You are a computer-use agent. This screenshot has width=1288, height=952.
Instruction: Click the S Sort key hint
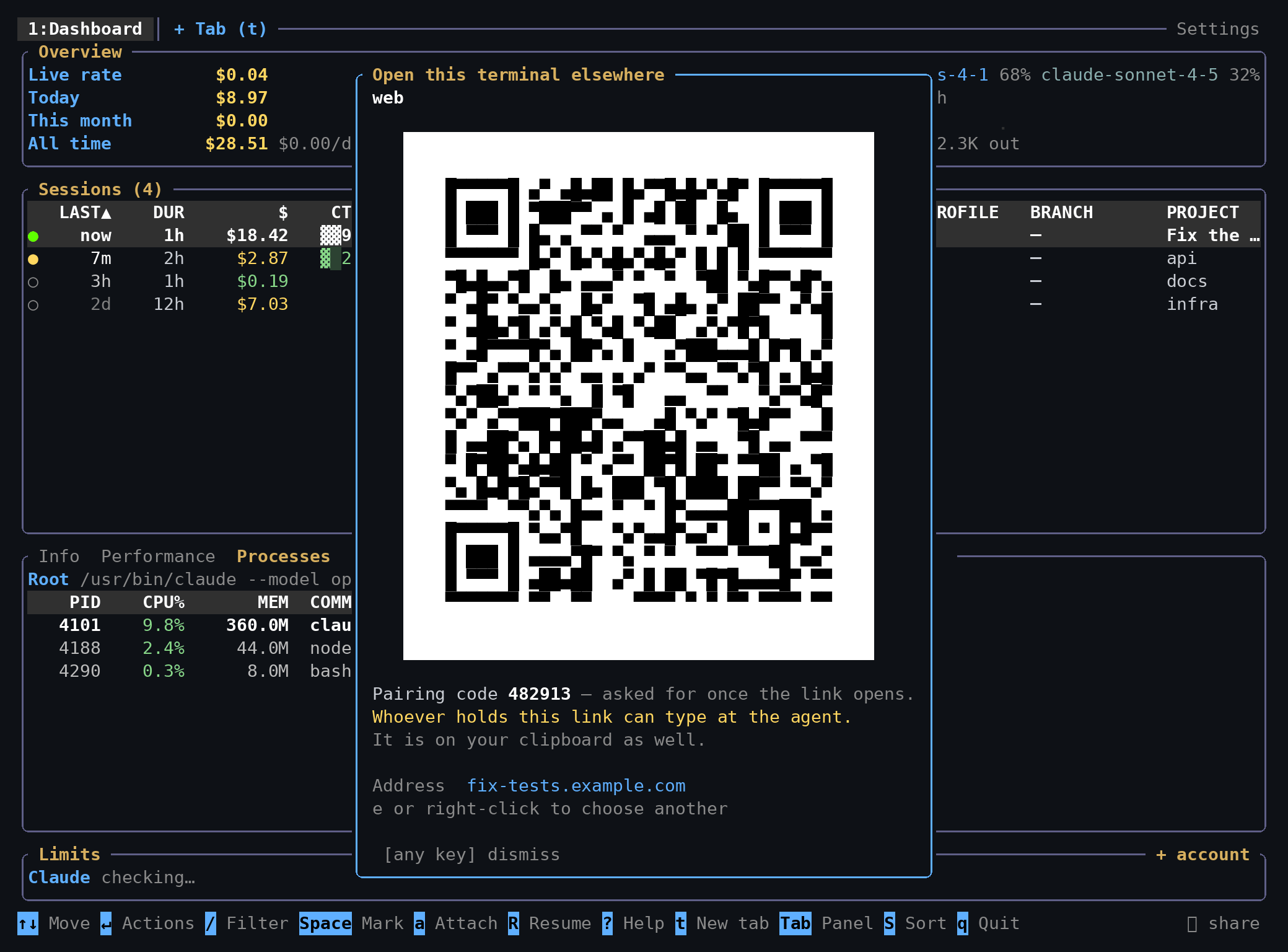click(915, 923)
